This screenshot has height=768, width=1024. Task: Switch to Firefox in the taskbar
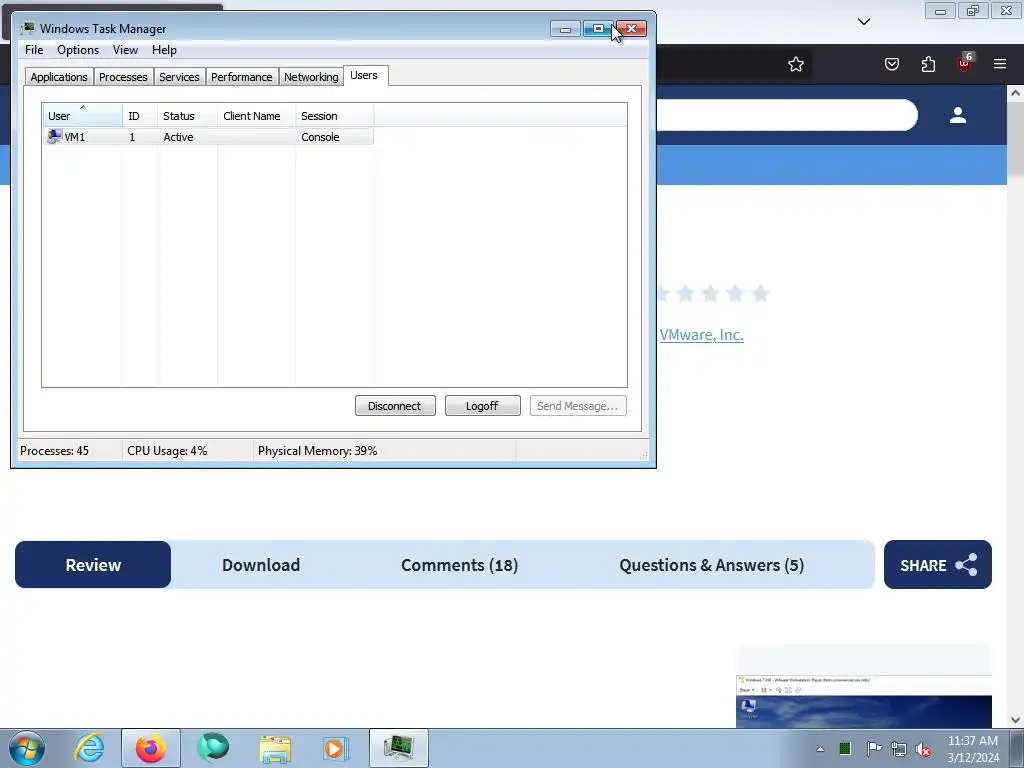click(151, 748)
